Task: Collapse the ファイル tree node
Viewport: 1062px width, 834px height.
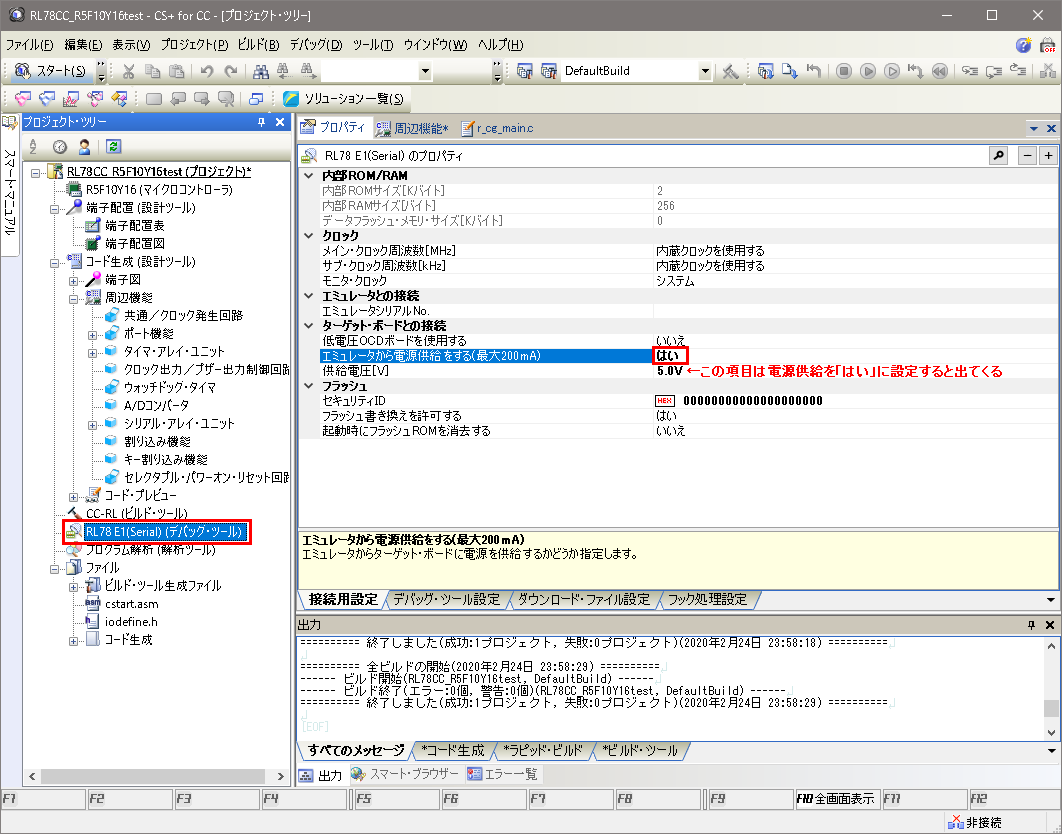Action: click(54, 568)
